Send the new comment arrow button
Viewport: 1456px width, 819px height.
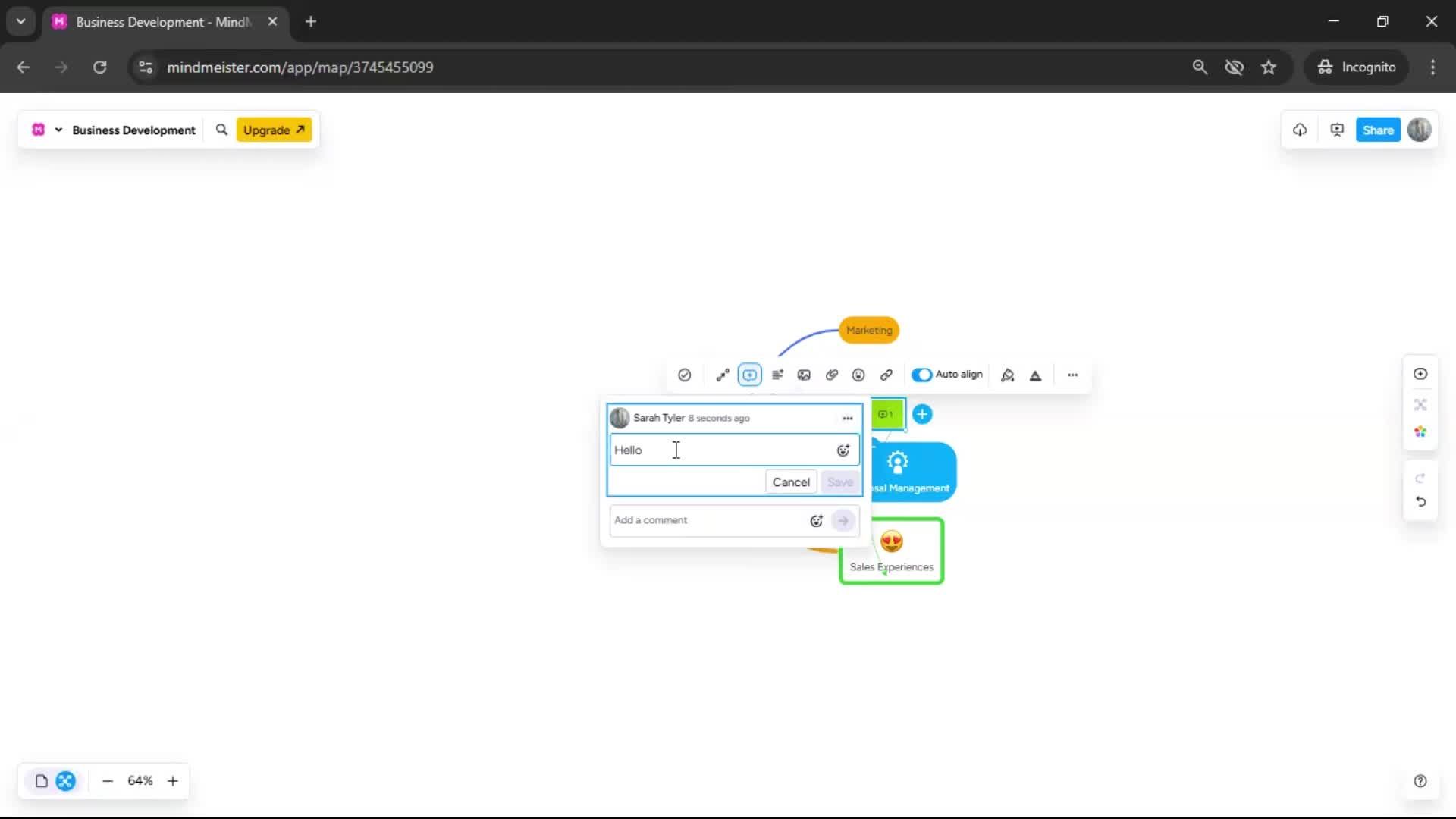coord(843,521)
